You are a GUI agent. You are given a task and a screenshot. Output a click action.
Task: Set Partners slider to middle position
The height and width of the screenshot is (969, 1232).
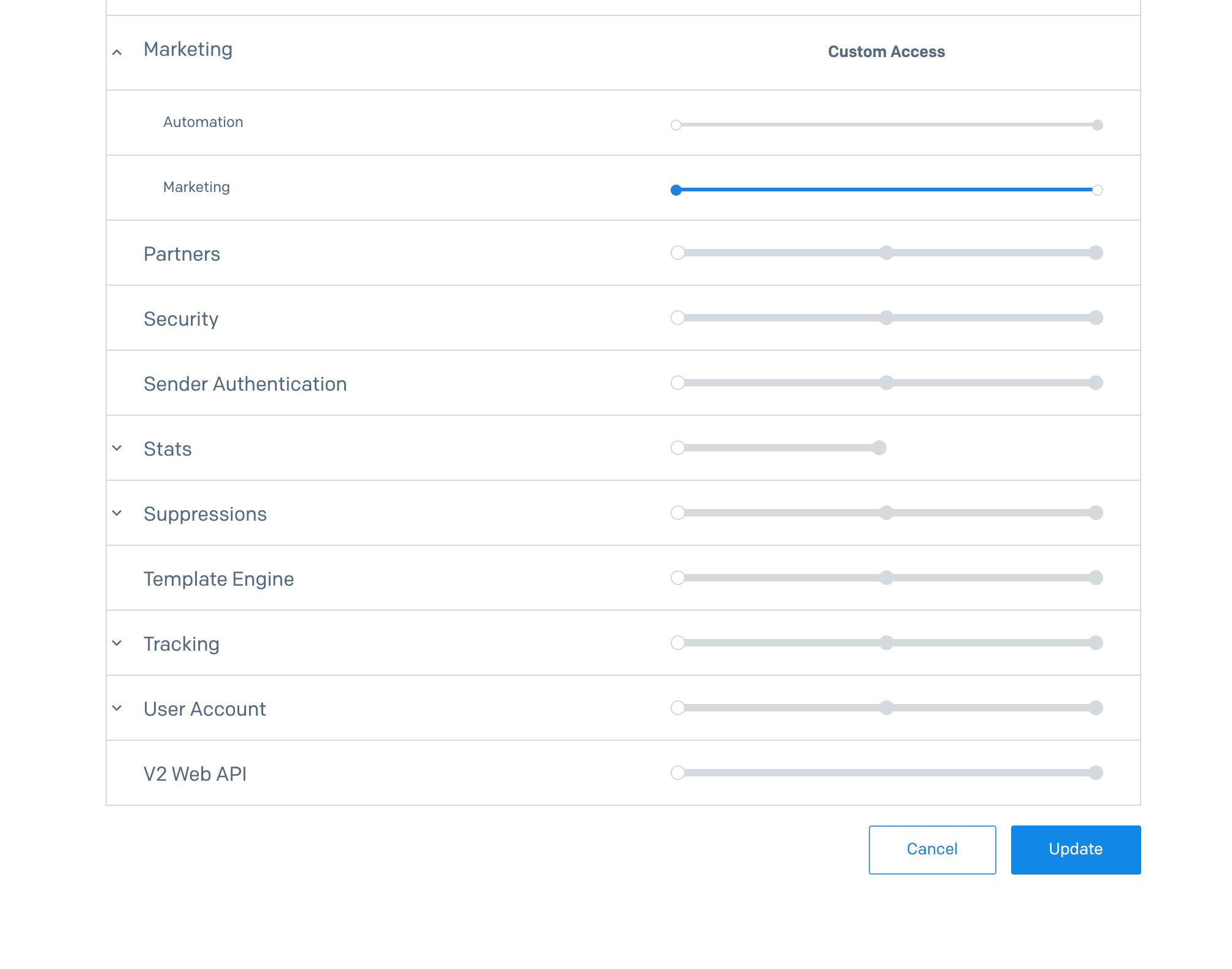886,253
